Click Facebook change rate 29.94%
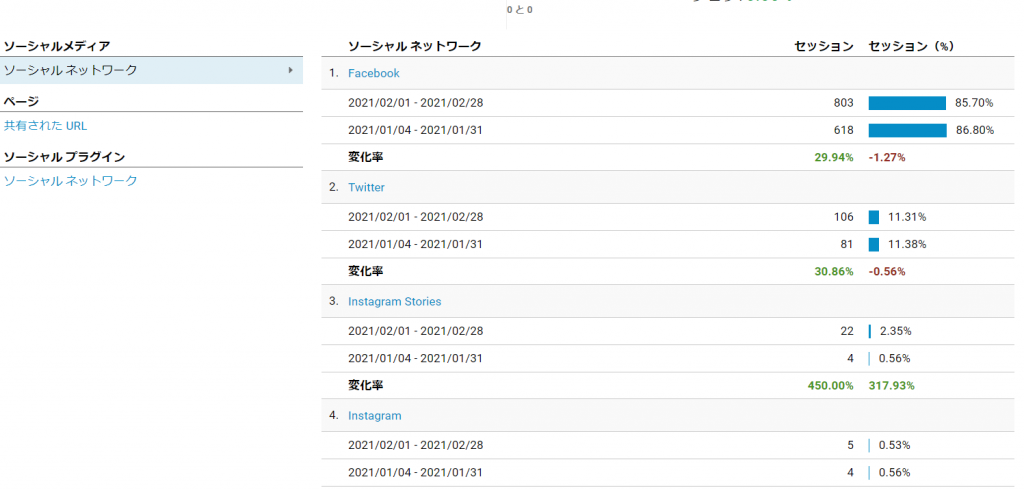 (x=834, y=157)
